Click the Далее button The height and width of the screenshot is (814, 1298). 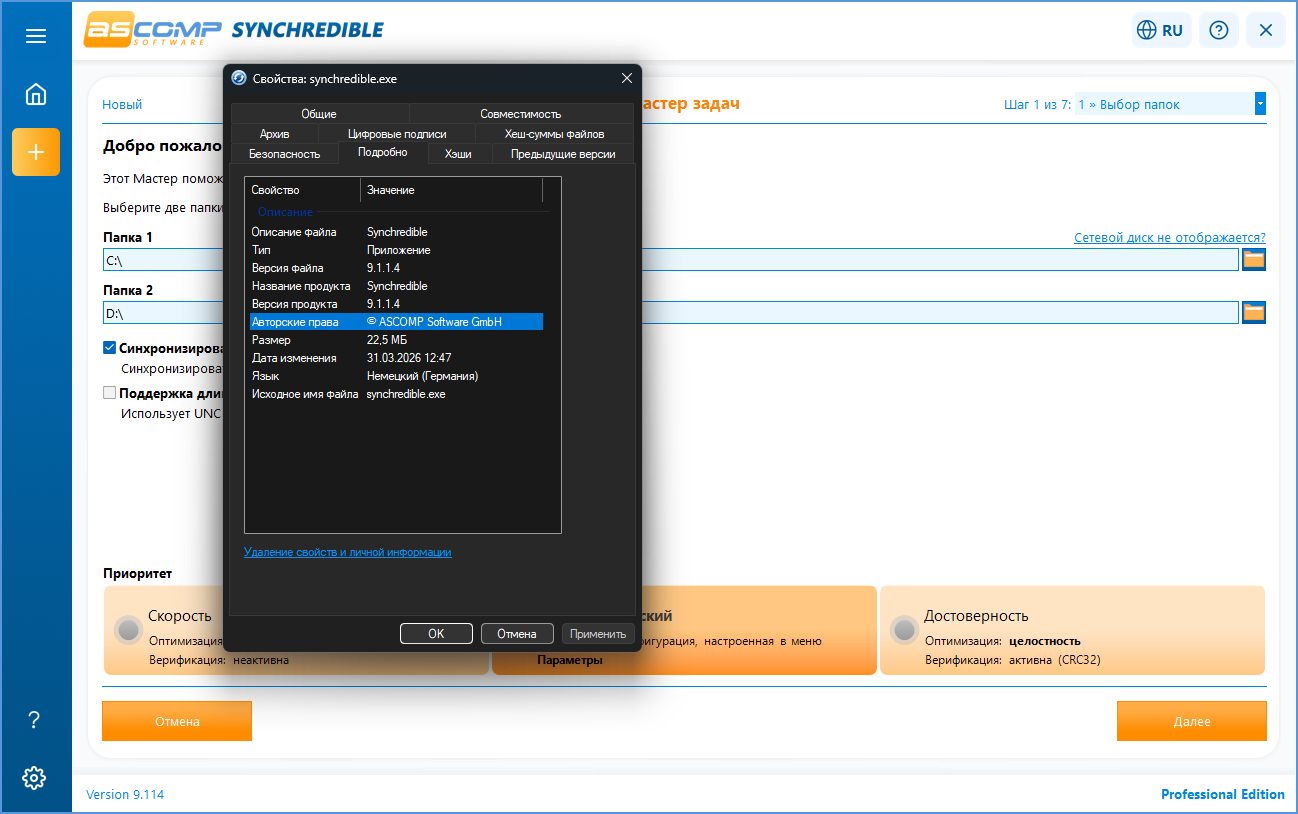pos(1192,721)
